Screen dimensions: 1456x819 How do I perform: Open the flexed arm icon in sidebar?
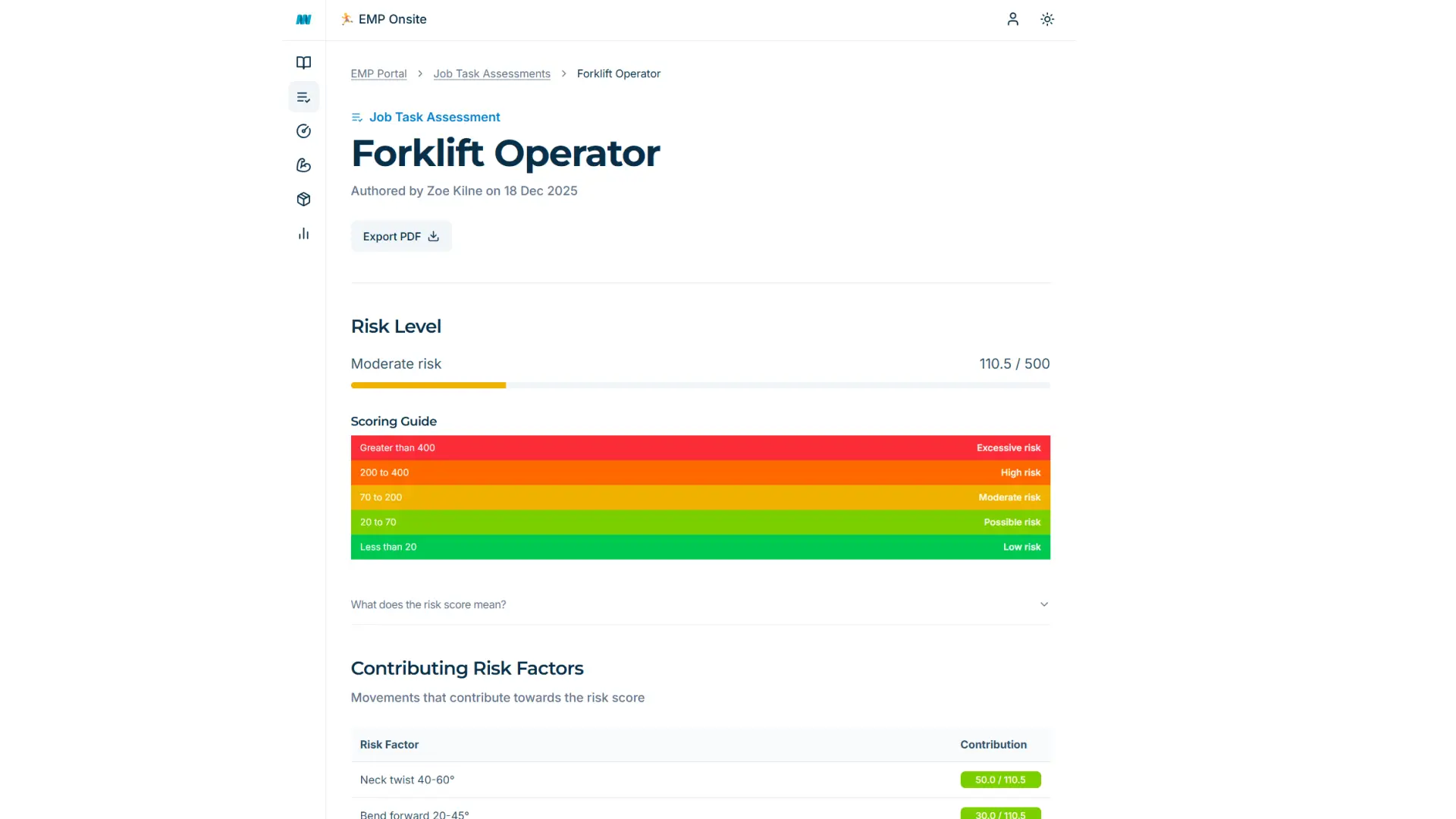[x=303, y=165]
